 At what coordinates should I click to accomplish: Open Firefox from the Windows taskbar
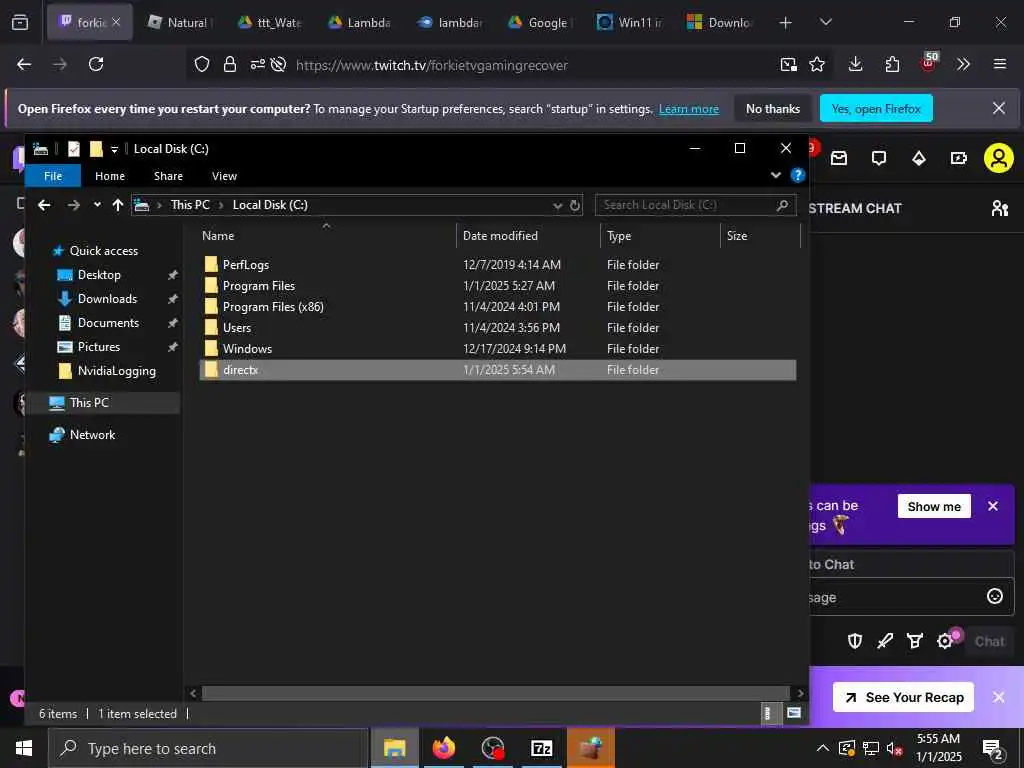[x=443, y=748]
